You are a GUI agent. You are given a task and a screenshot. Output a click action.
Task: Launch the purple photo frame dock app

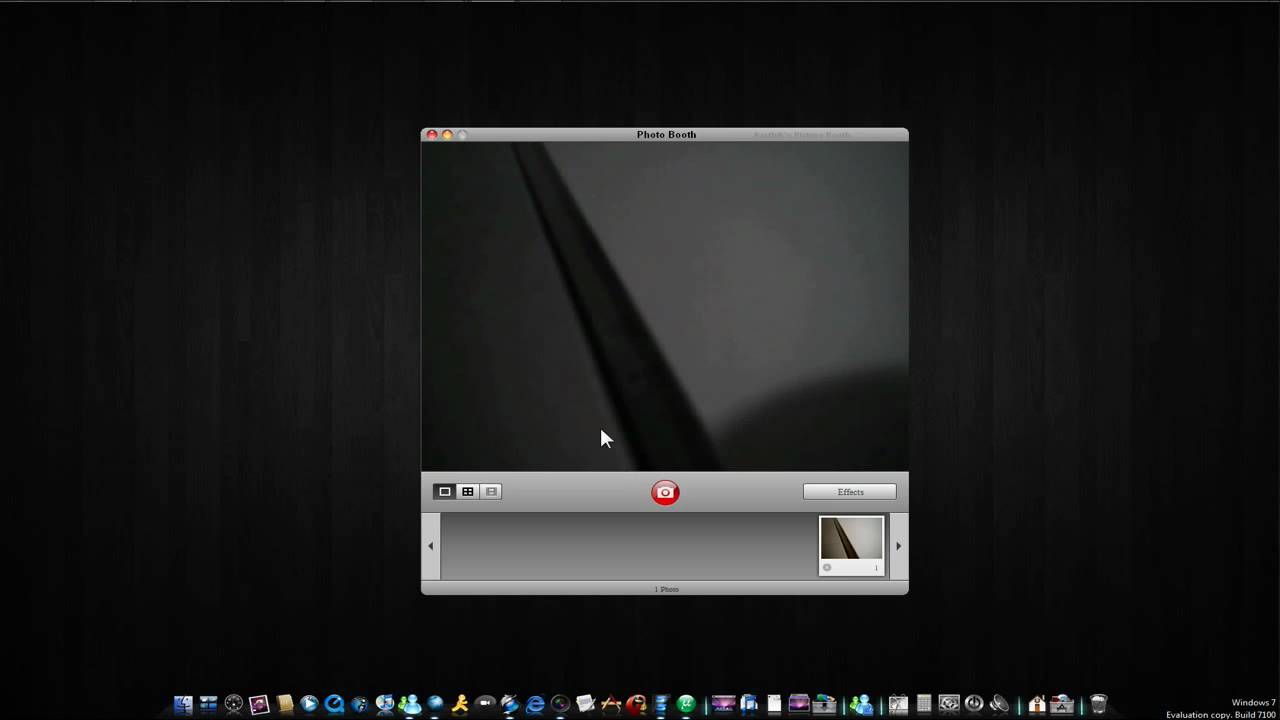pyautogui.click(x=258, y=704)
